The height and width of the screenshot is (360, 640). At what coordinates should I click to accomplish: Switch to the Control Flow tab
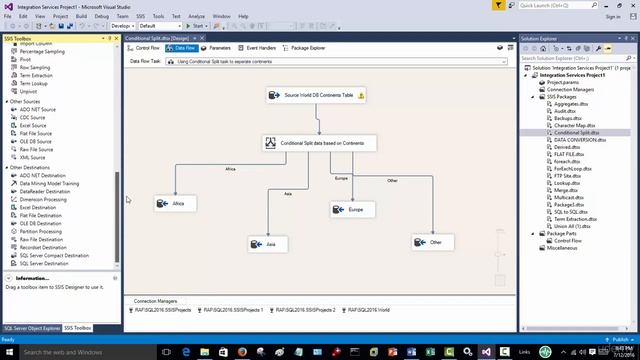click(143, 48)
